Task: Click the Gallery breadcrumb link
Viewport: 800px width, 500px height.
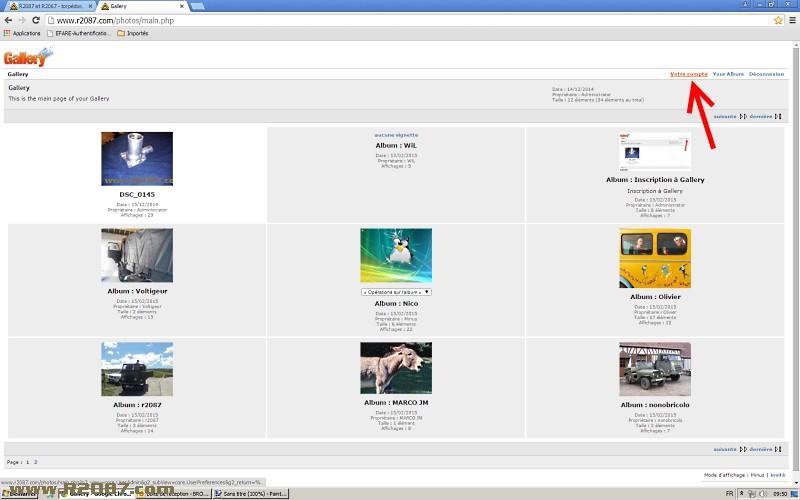Action: (x=18, y=74)
